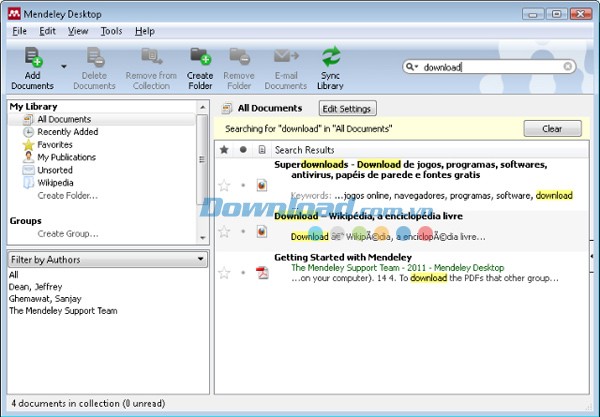Image resolution: width=600 pixels, height=417 pixels.
Task: Click the document type column header icon
Action: pyautogui.click(x=262, y=150)
